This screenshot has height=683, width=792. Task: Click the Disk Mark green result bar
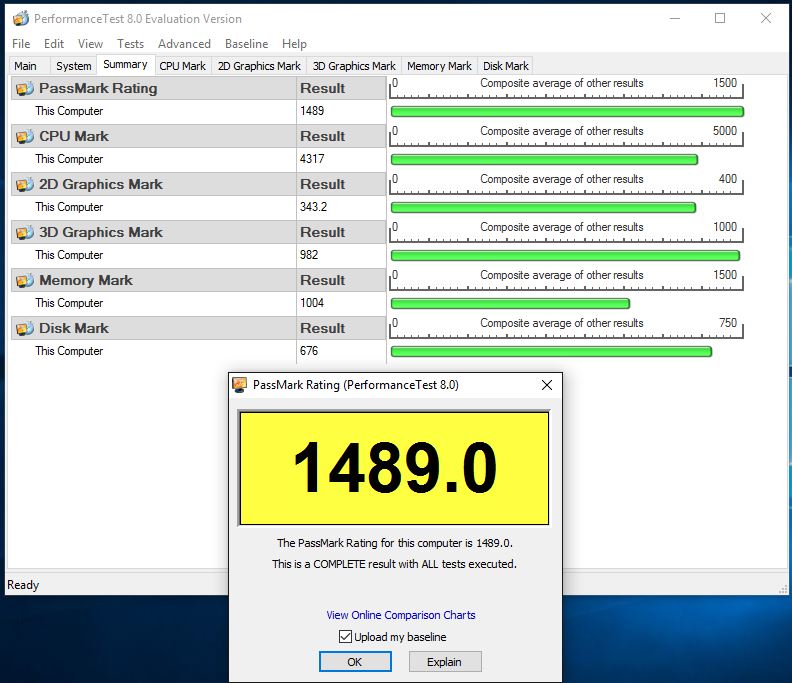552,352
